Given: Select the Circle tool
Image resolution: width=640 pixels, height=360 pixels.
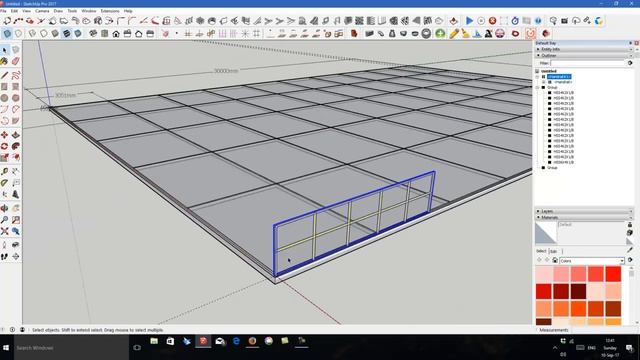Looking at the screenshot, I should click(x=4, y=98).
